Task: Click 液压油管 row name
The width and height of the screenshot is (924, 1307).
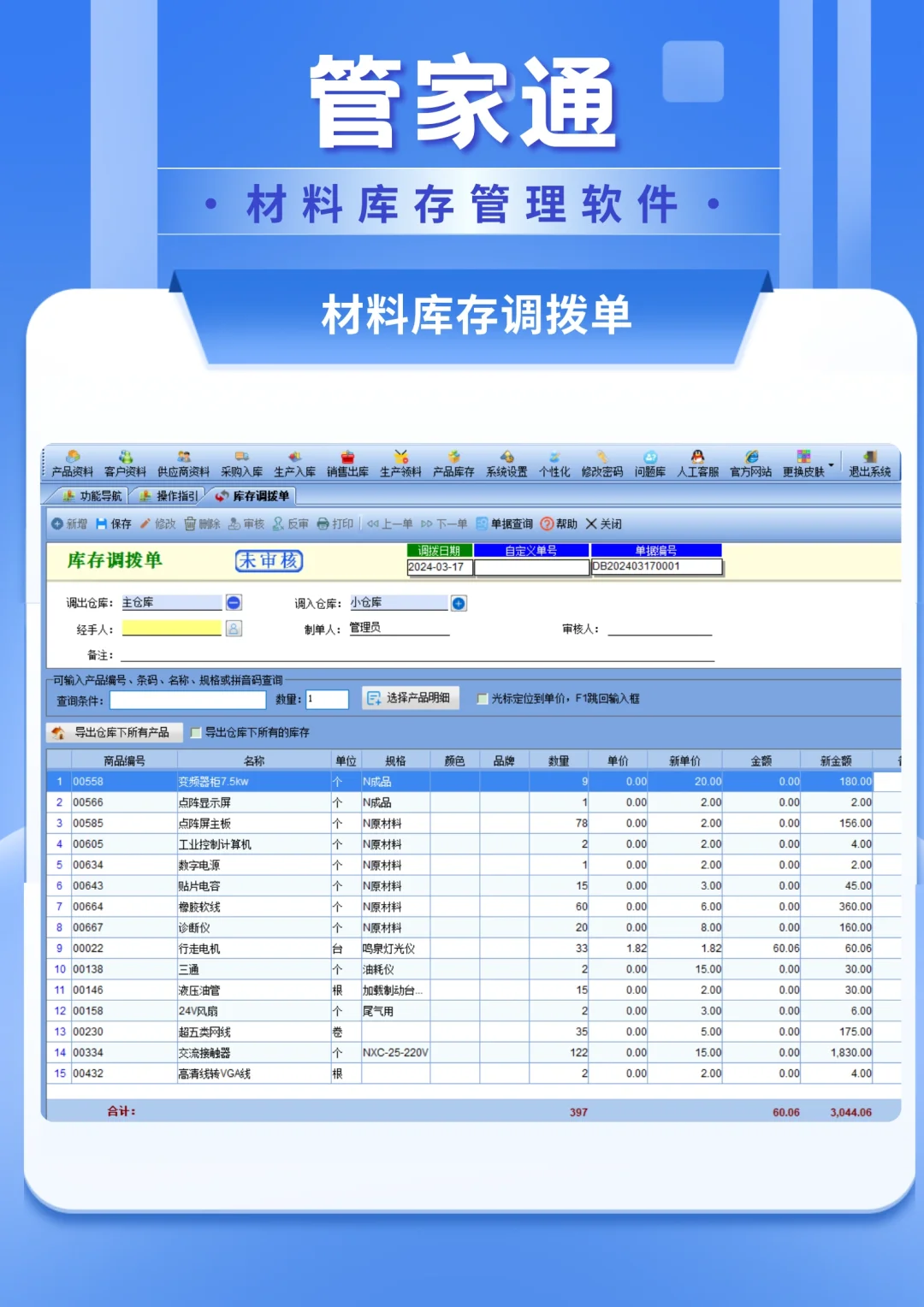Action: pos(199,991)
